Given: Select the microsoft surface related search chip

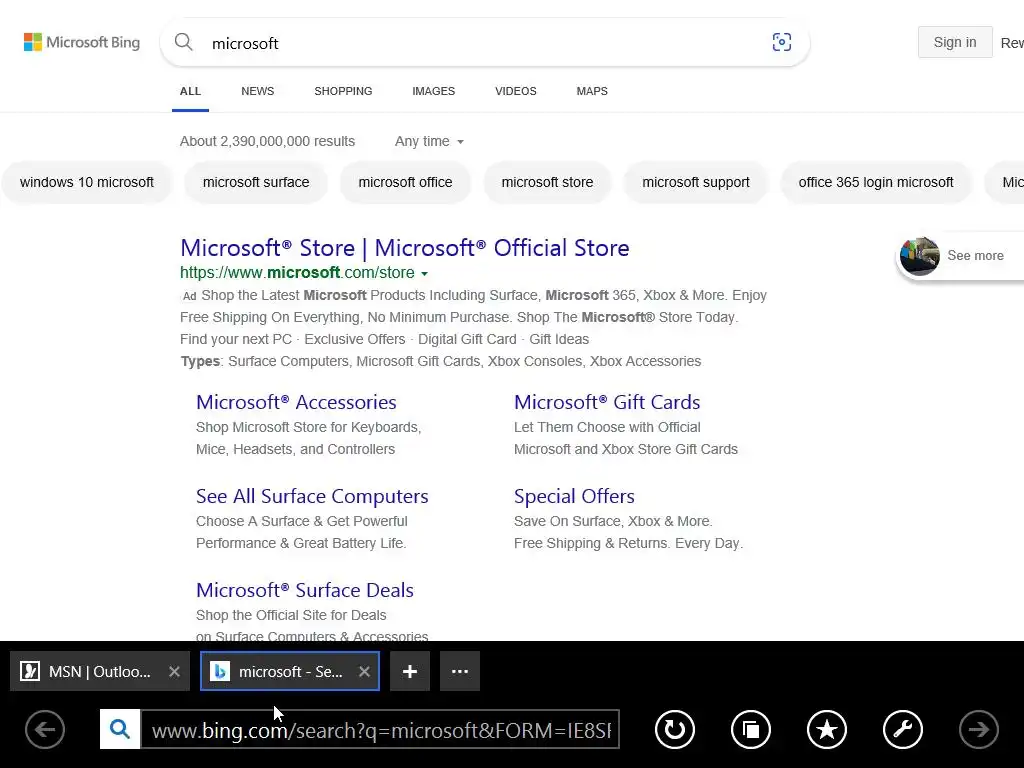Looking at the screenshot, I should tap(256, 182).
